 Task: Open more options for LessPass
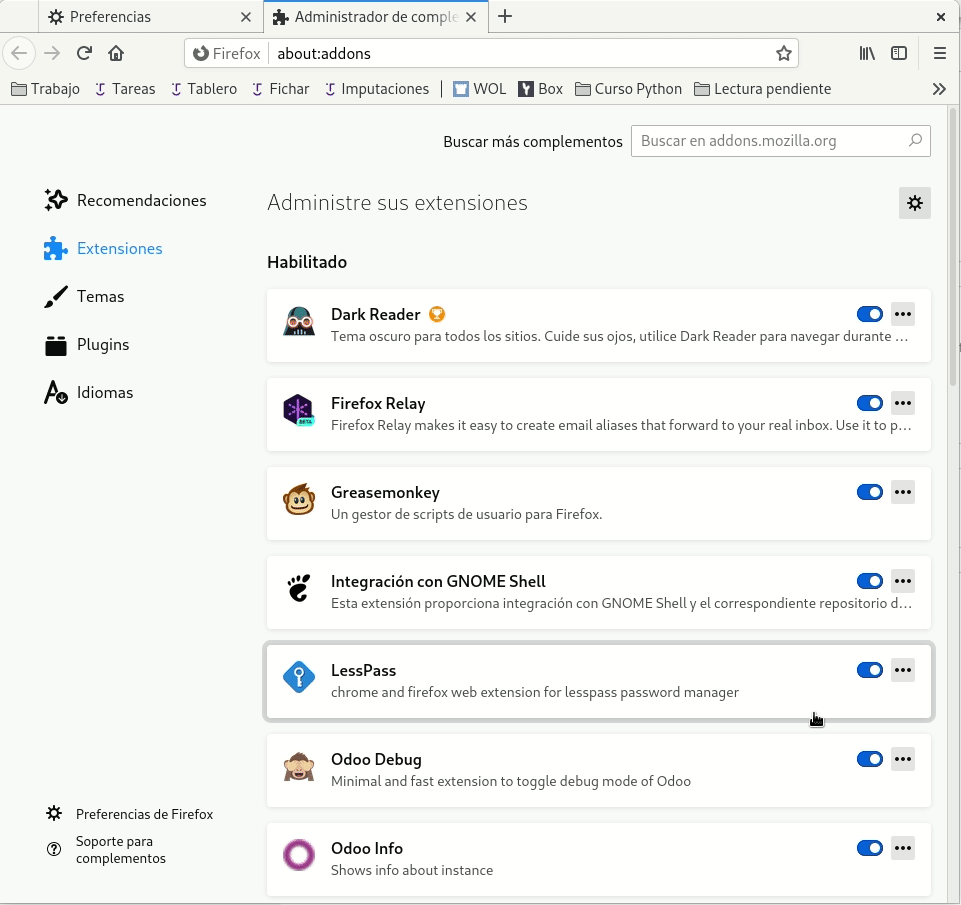click(902, 670)
